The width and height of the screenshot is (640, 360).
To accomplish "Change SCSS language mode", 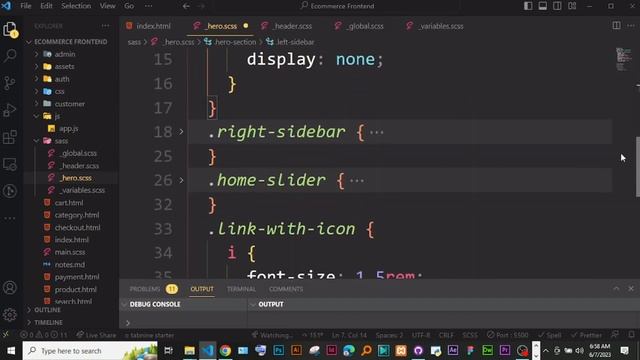I will coord(470,335).
